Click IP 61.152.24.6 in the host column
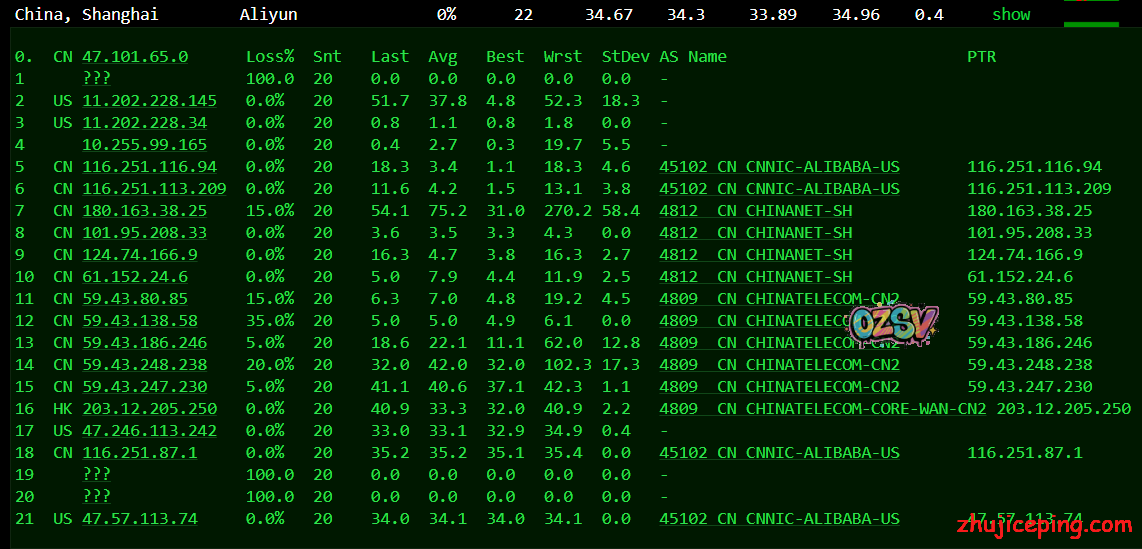Image resolution: width=1142 pixels, height=549 pixels. click(x=135, y=277)
